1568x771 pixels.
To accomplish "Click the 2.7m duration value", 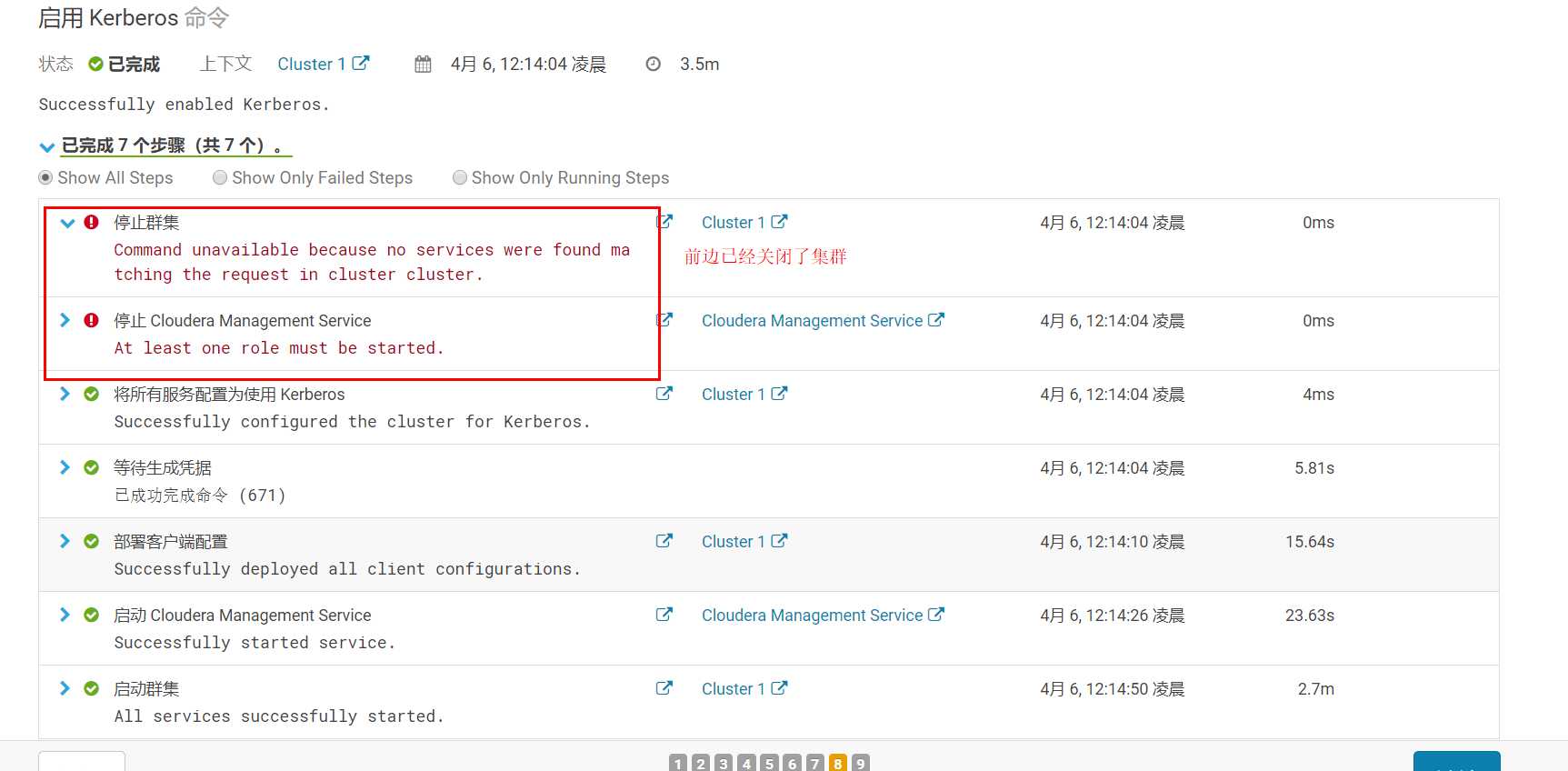I will pyautogui.click(x=1316, y=688).
